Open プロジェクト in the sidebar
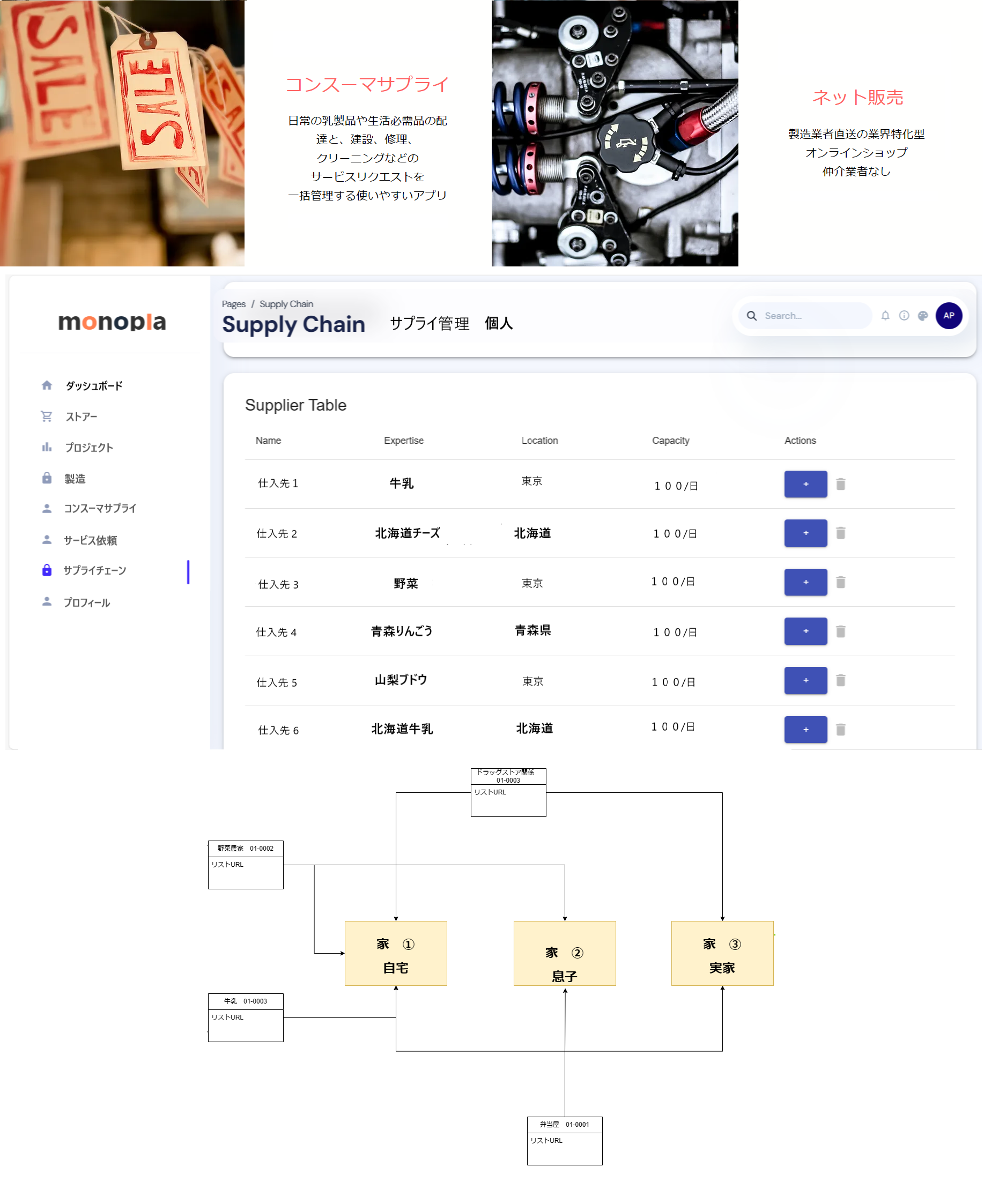 click(89, 448)
